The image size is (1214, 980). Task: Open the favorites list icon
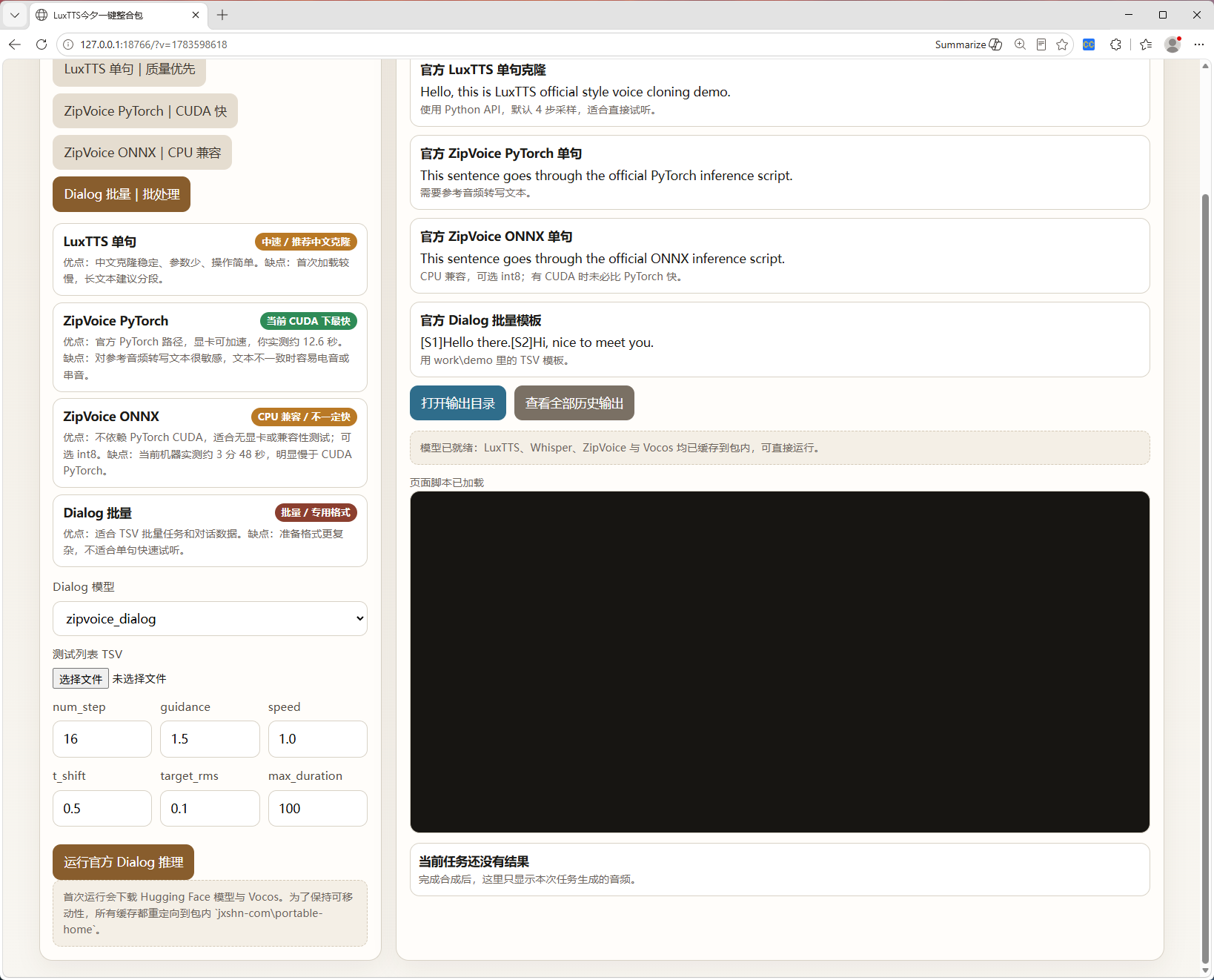[x=1146, y=44]
